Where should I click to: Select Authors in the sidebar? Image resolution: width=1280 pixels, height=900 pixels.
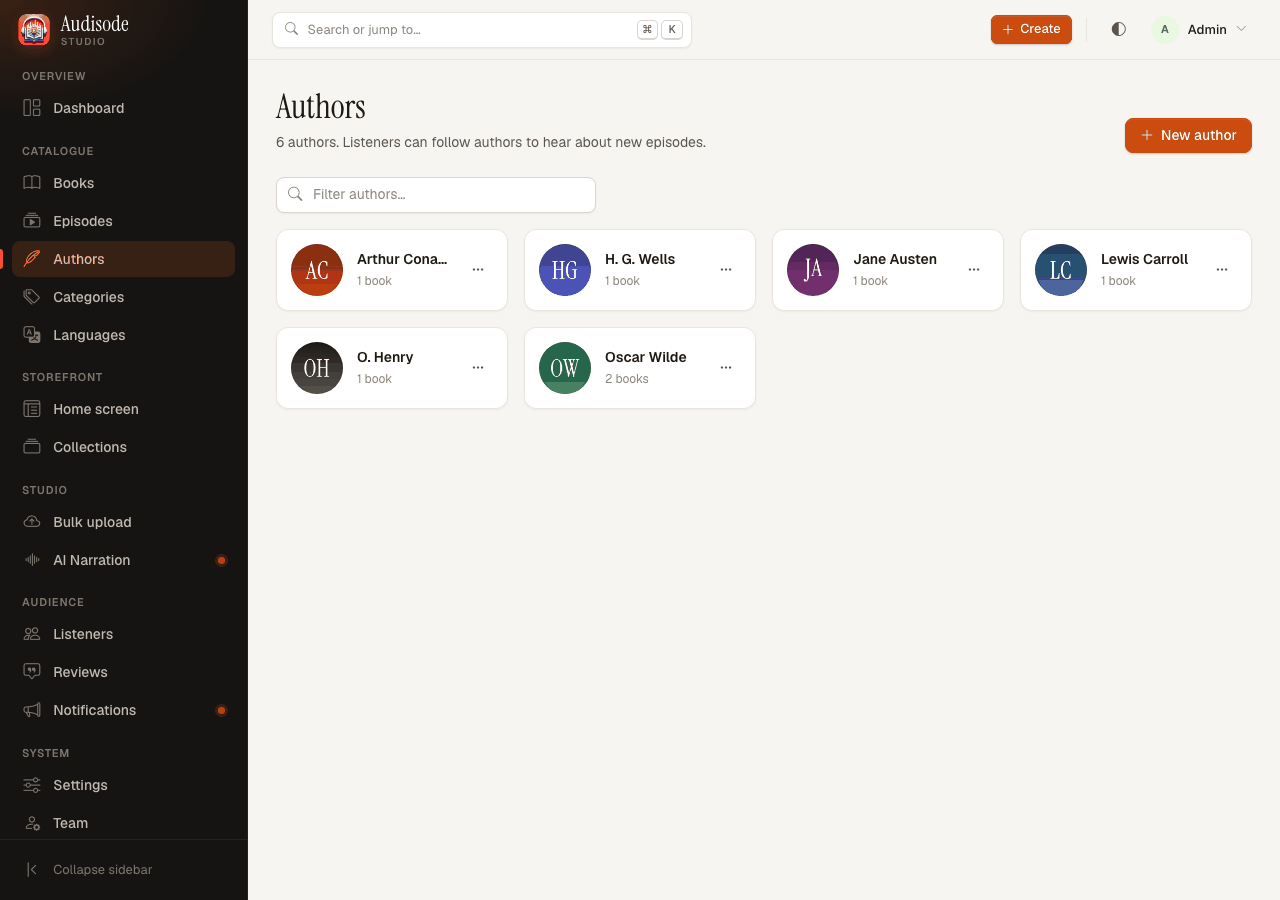click(124, 259)
